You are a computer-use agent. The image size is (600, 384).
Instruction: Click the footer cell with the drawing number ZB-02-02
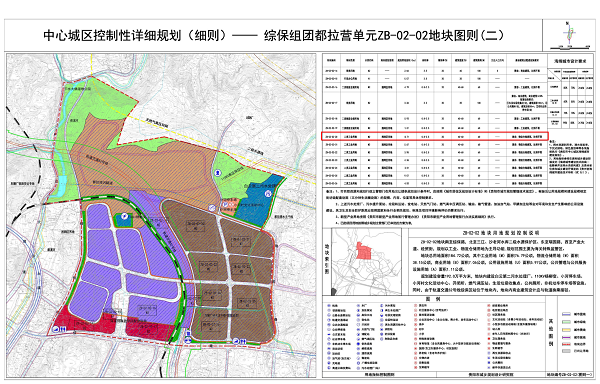pyautogui.click(x=570, y=374)
